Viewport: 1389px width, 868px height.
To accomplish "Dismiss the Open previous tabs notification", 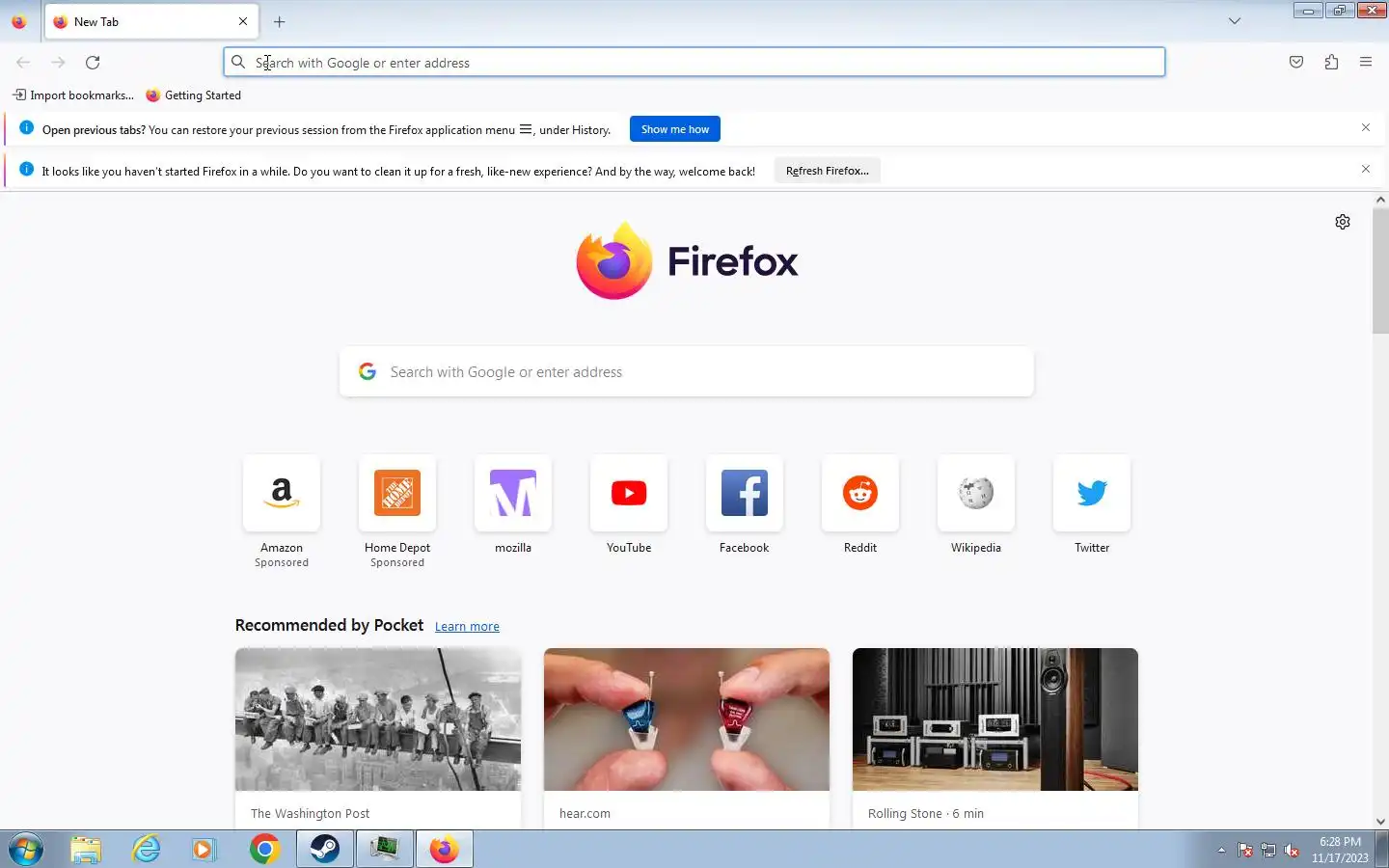I will 1366,127.
